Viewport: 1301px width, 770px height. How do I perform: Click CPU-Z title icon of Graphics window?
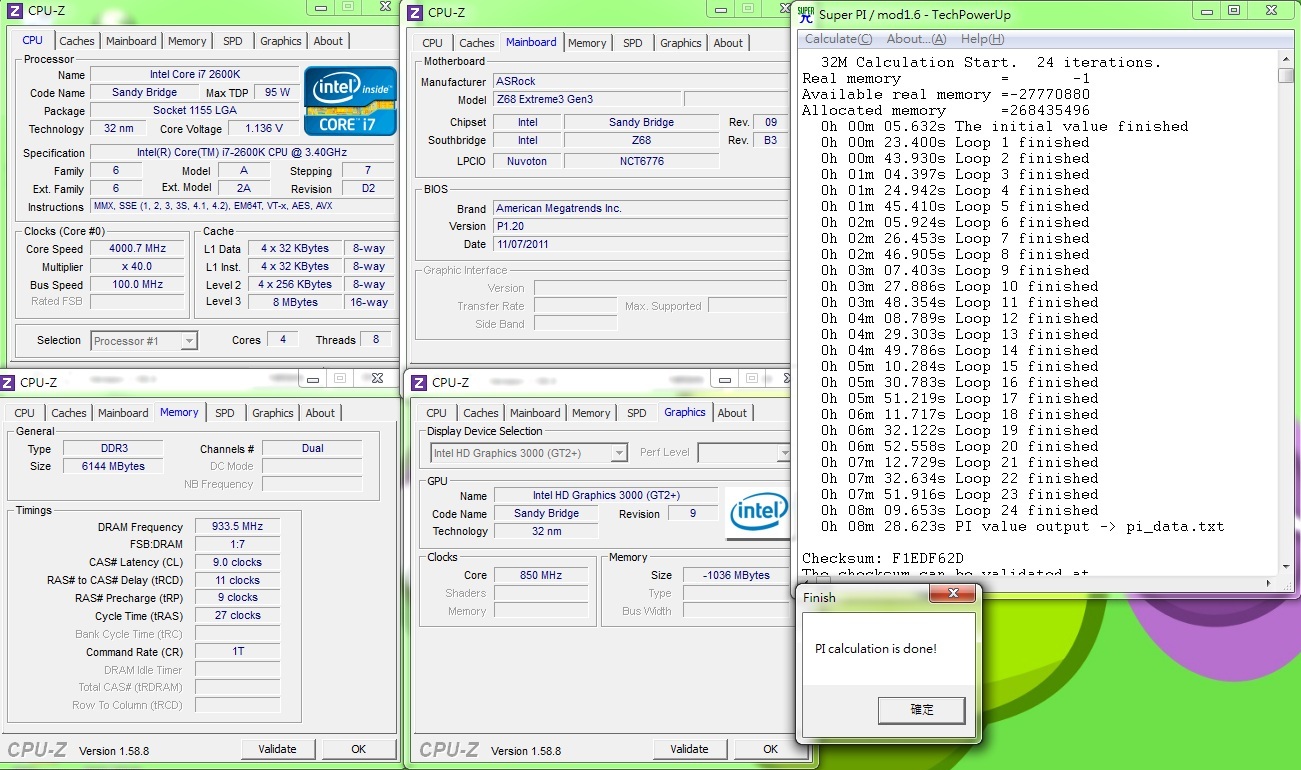point(419,382)
